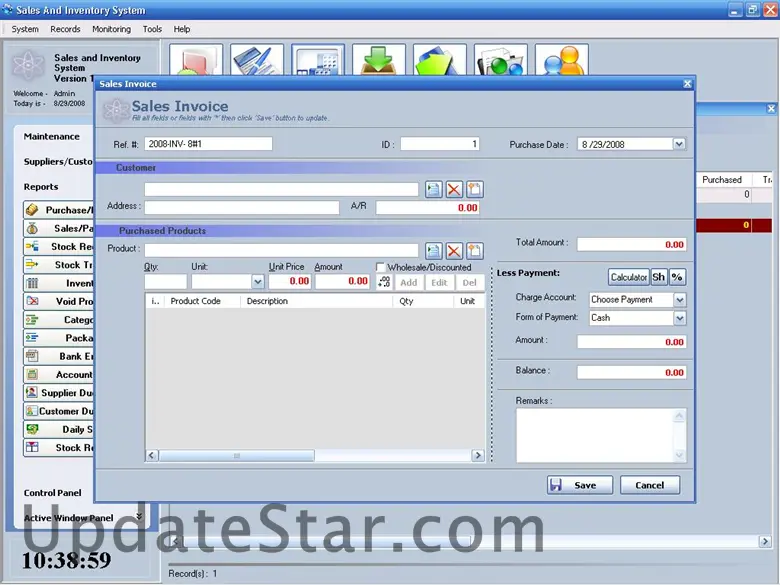Screen dimensions: 780x585
Task: Open the Records menu
Action: tap(65, 29)
